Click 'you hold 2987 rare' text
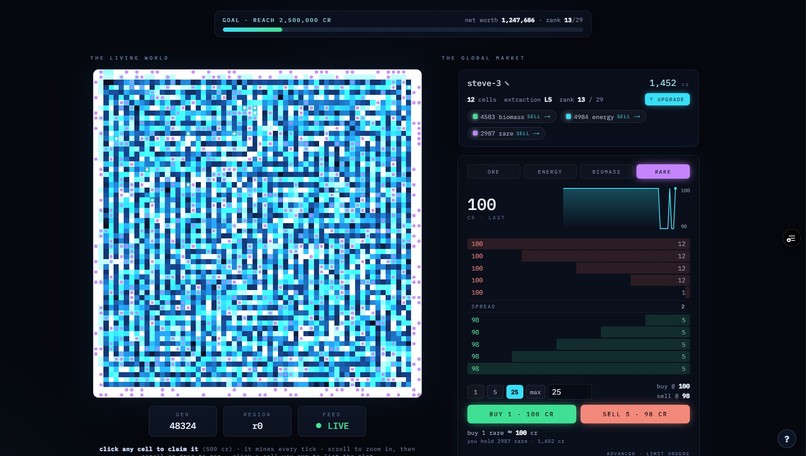 click(x=491, y=441)
